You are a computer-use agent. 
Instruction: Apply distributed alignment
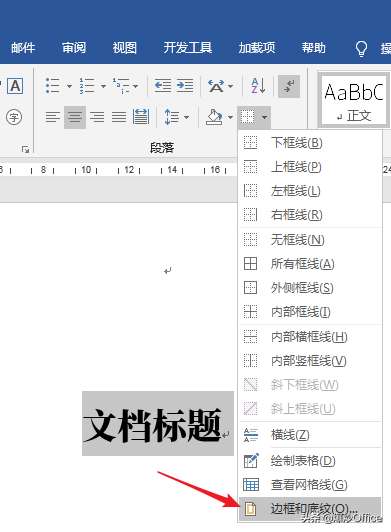click(141, 117)
